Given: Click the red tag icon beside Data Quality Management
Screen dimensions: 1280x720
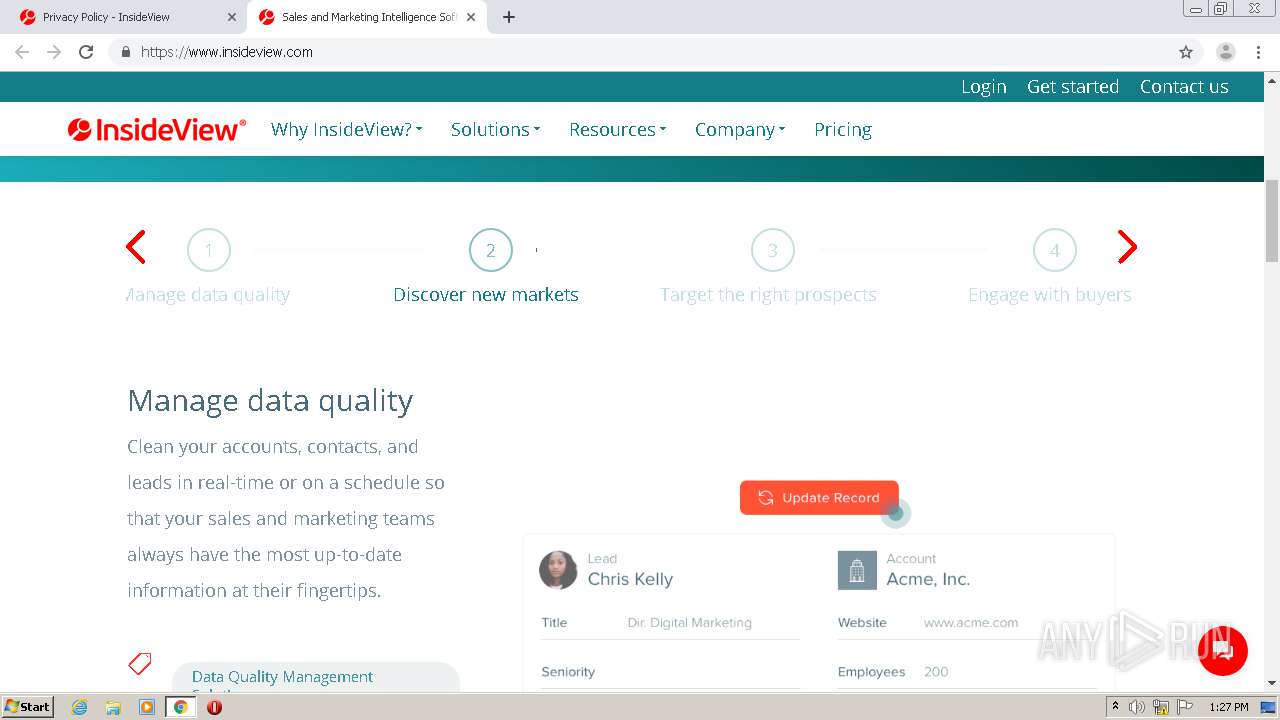Looking at the screenshot, I should coord(140,663).
